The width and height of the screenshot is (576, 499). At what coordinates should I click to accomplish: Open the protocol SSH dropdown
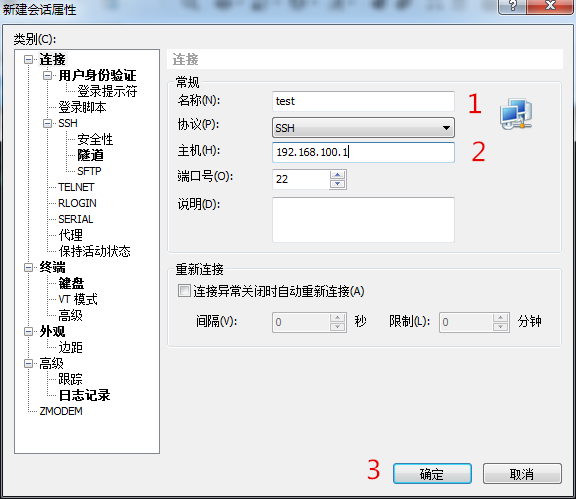tap(363, 128)
